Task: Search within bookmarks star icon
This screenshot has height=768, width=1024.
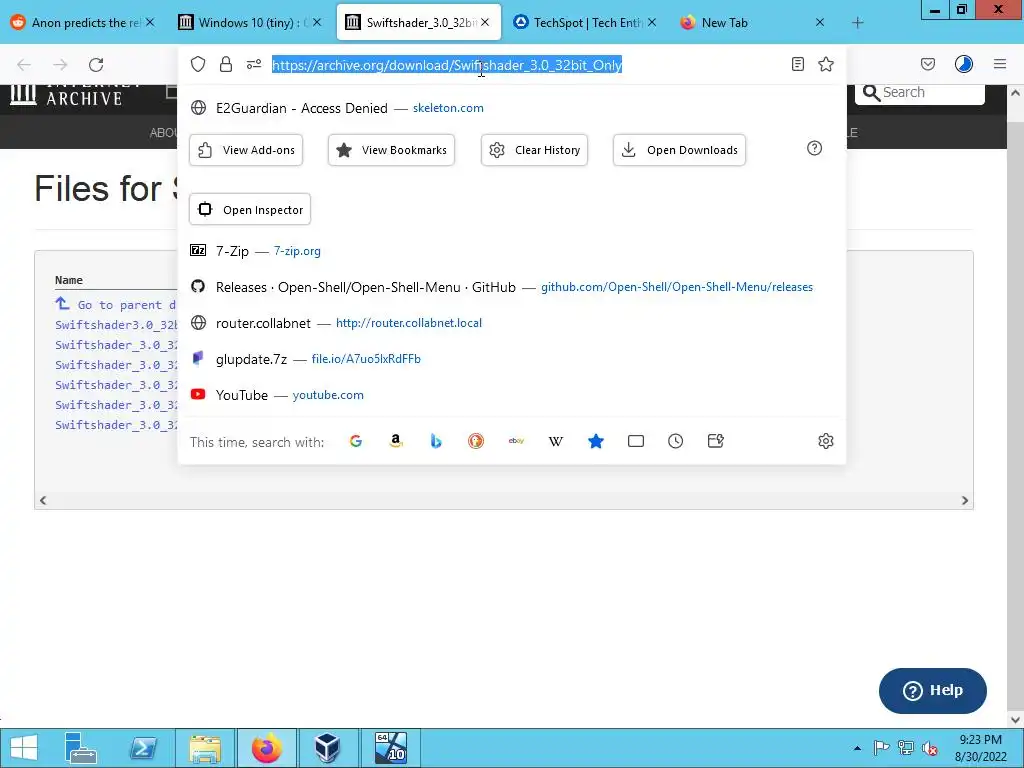Action: click(596, 441)
